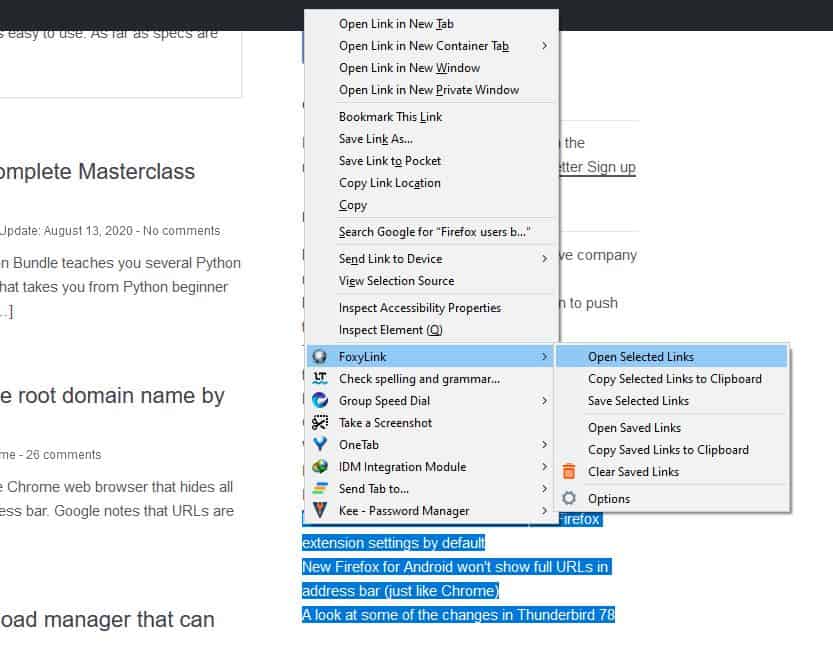This screenshot has width=833, height=655.
Task: Click the Kee Password Manager icon
Action: [x=318, y=510]
